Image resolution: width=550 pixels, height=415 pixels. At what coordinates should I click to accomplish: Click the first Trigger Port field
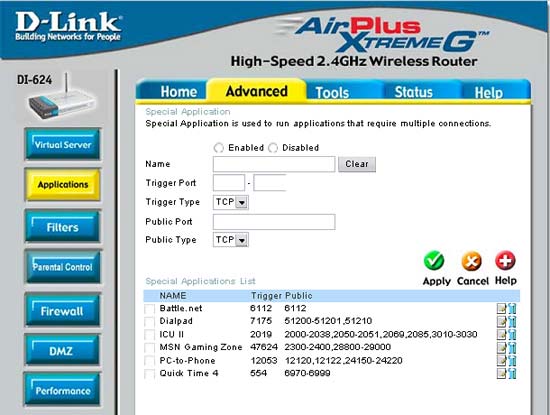[x=229, y=183]
